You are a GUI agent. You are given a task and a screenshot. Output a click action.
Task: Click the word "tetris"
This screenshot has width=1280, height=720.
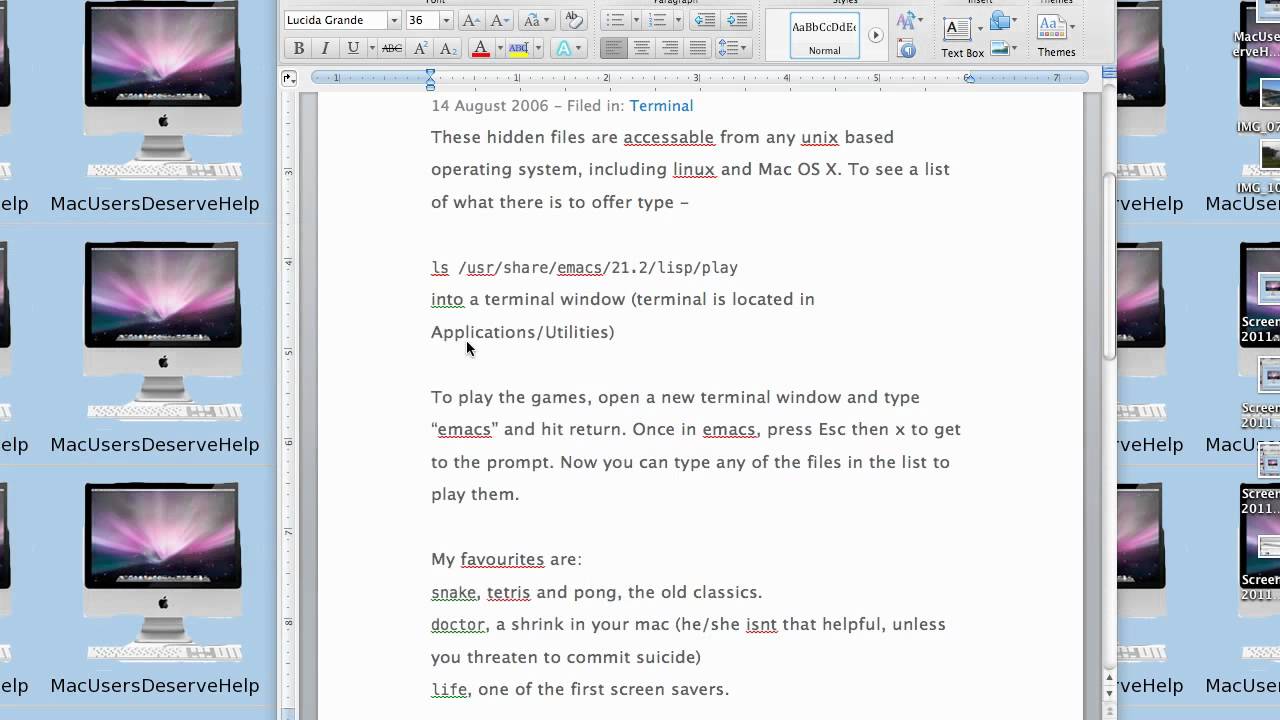[508, 592]
